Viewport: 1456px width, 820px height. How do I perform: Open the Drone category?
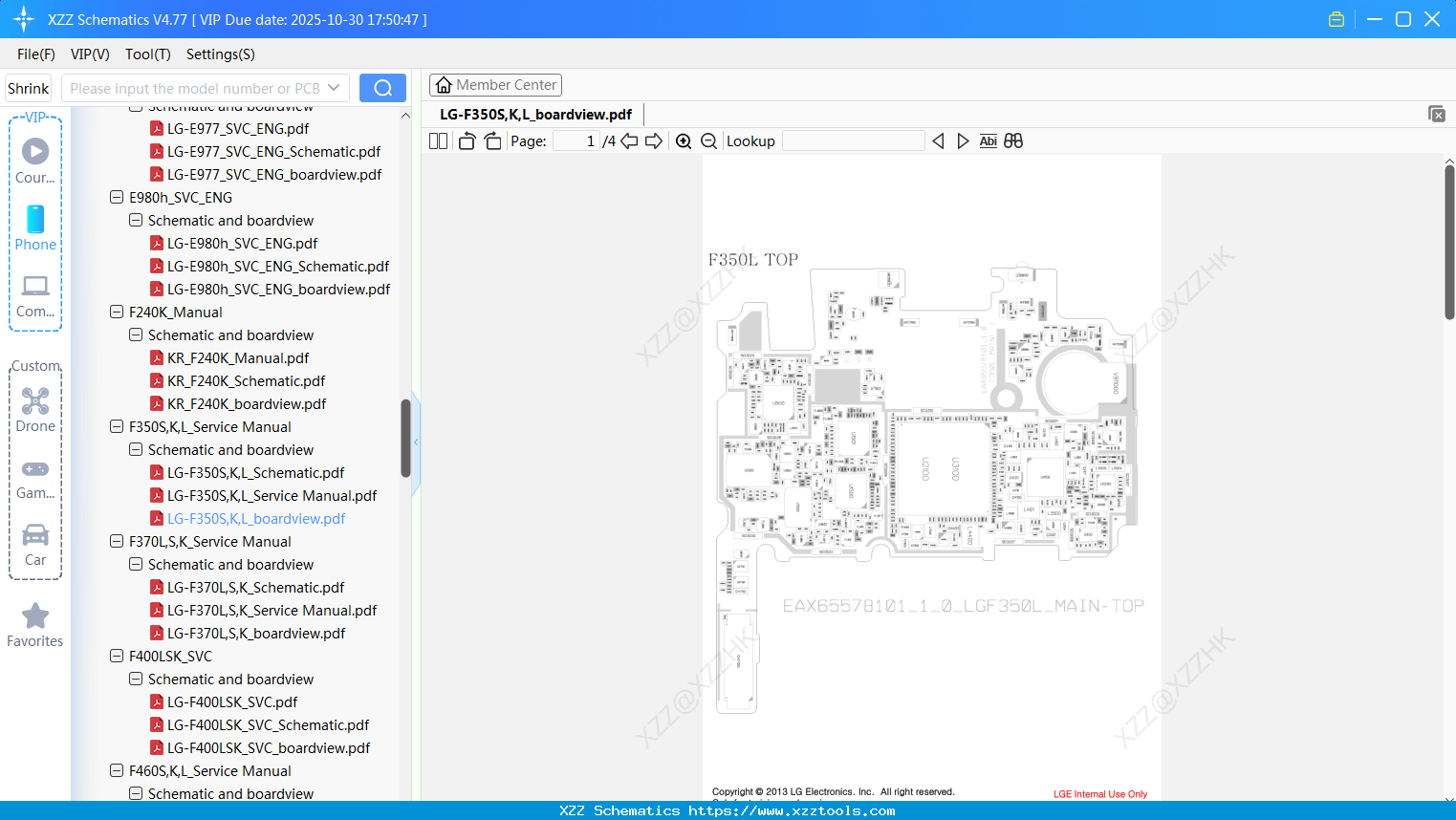click(35, 409)
